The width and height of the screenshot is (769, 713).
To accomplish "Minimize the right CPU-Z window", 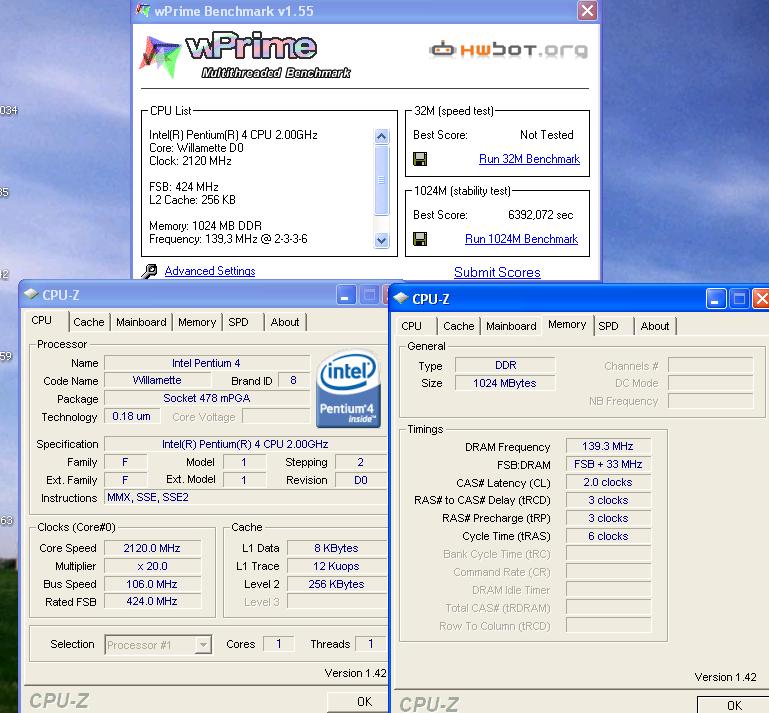I will tap(716, 298).
